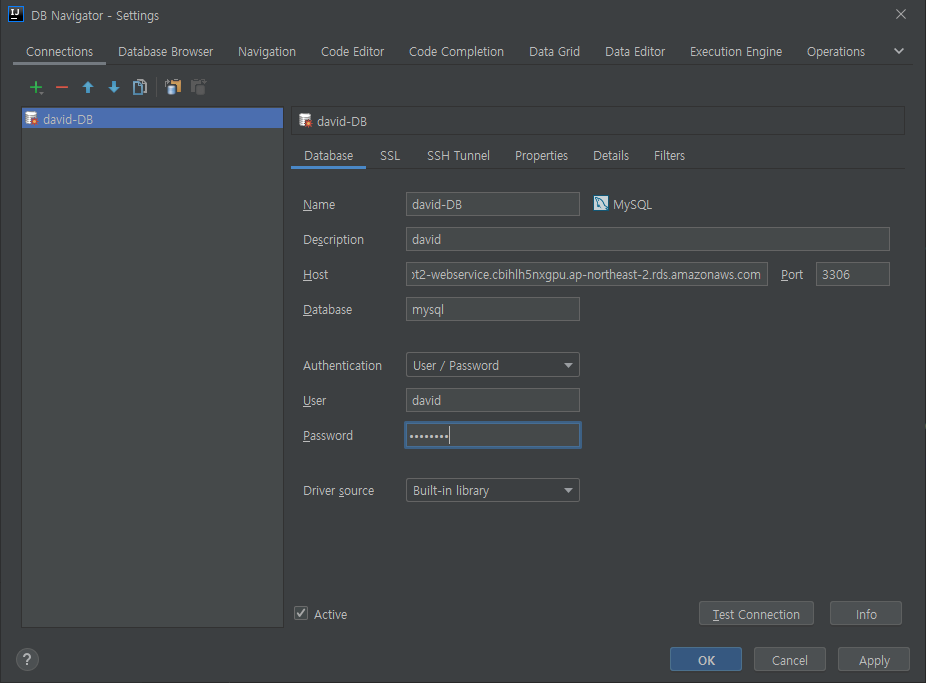Open Navigation settings tab
Image resolution: width=926 pixels, height=683 pixels.
coord(267,51)
